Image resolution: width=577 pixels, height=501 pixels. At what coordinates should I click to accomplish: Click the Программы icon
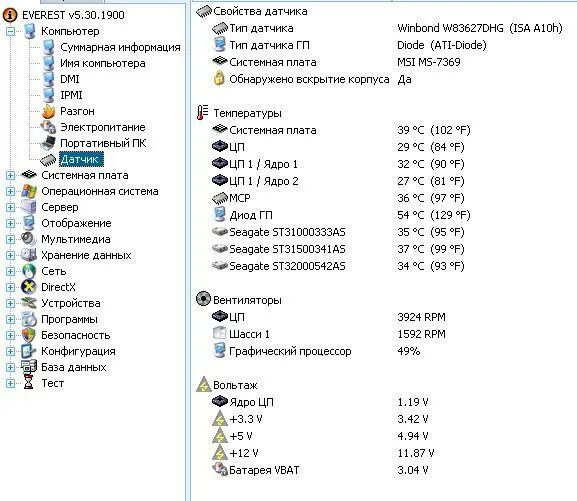click(x=29, y=319)
